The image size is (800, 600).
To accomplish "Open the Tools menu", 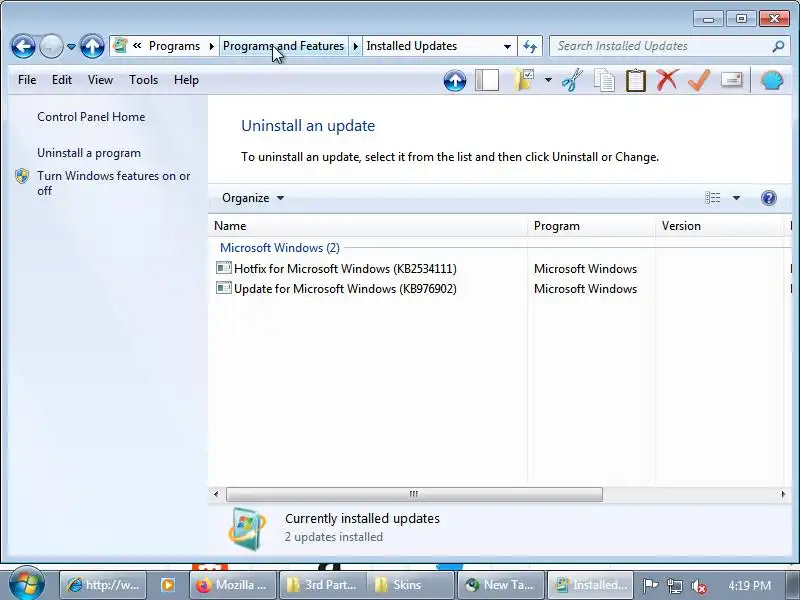I will click(x=143, y=80).
